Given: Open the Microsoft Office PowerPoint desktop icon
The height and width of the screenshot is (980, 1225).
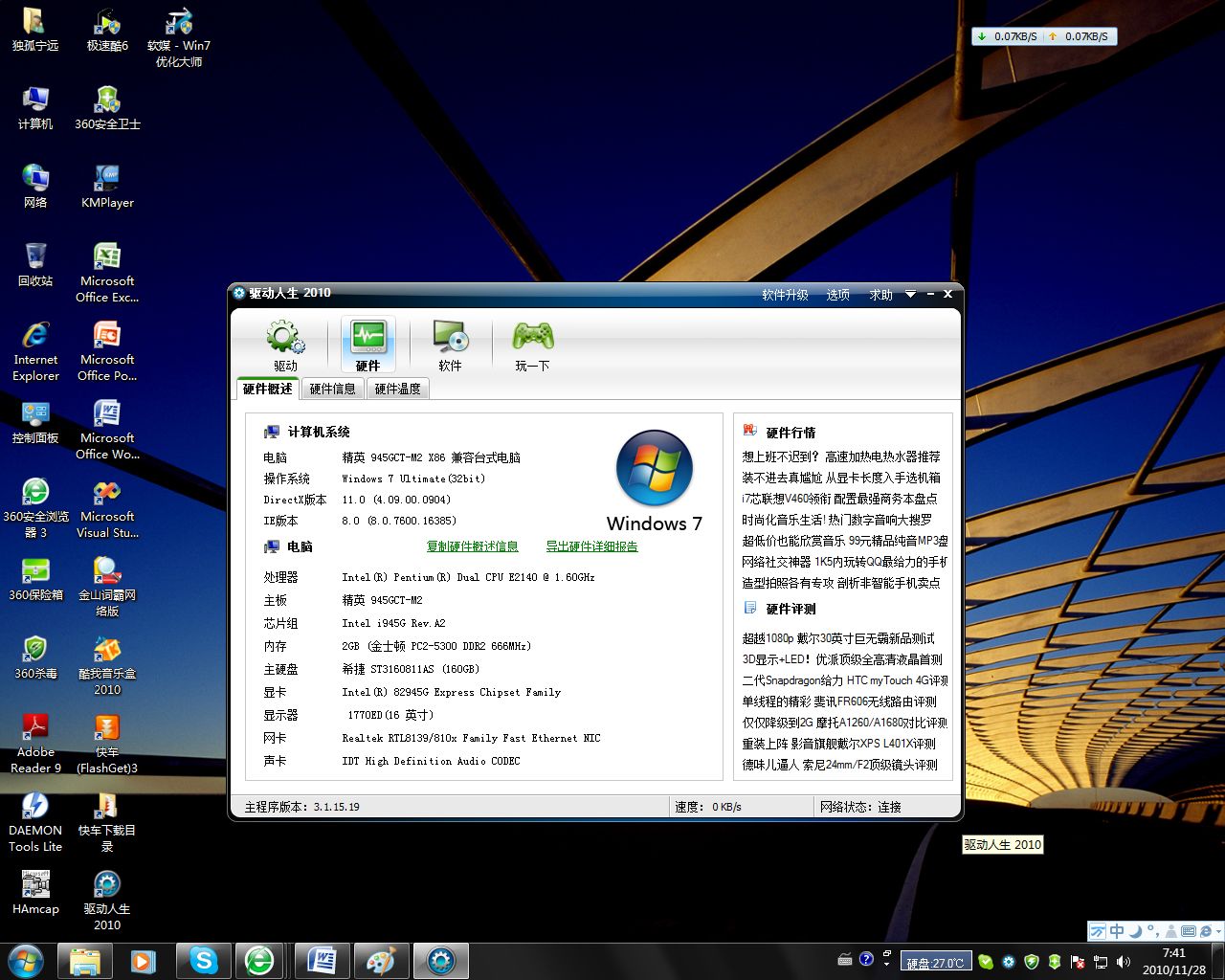Looking at the screenshot, I should [107, 351].
